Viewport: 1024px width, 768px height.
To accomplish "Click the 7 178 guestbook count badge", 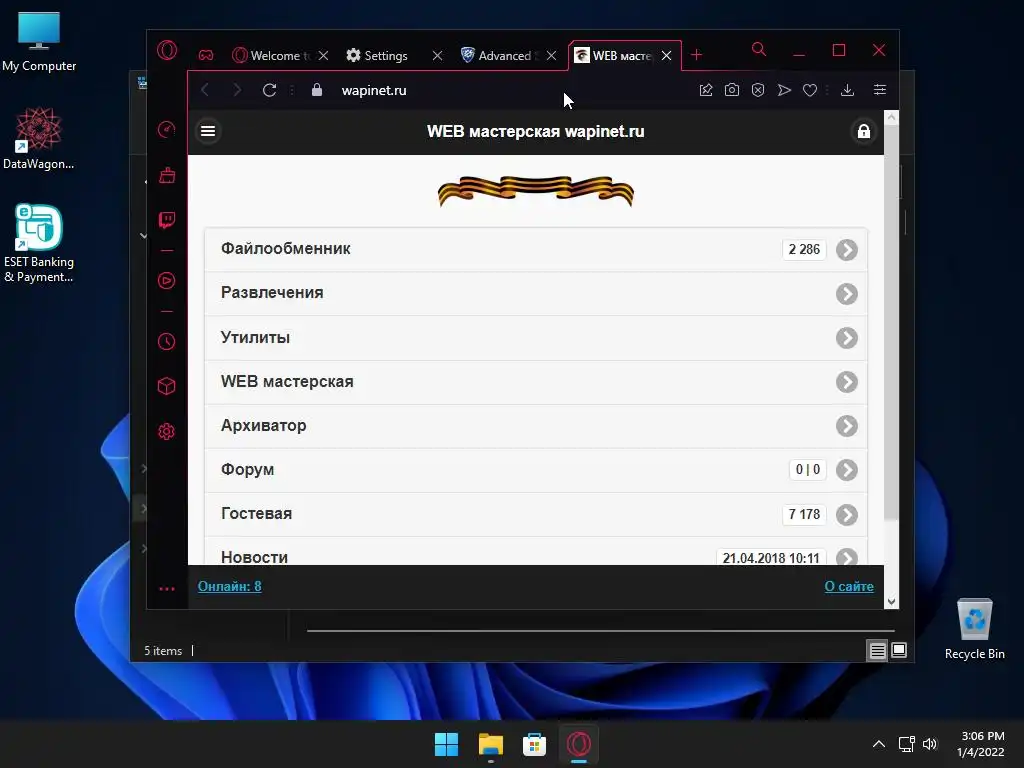I will pos(804,515).
